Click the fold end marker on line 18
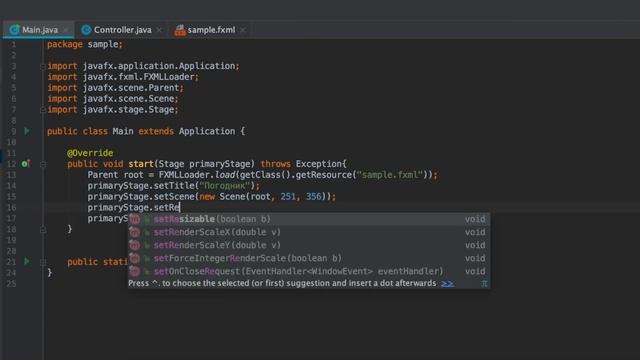 [x=42, y=230]
